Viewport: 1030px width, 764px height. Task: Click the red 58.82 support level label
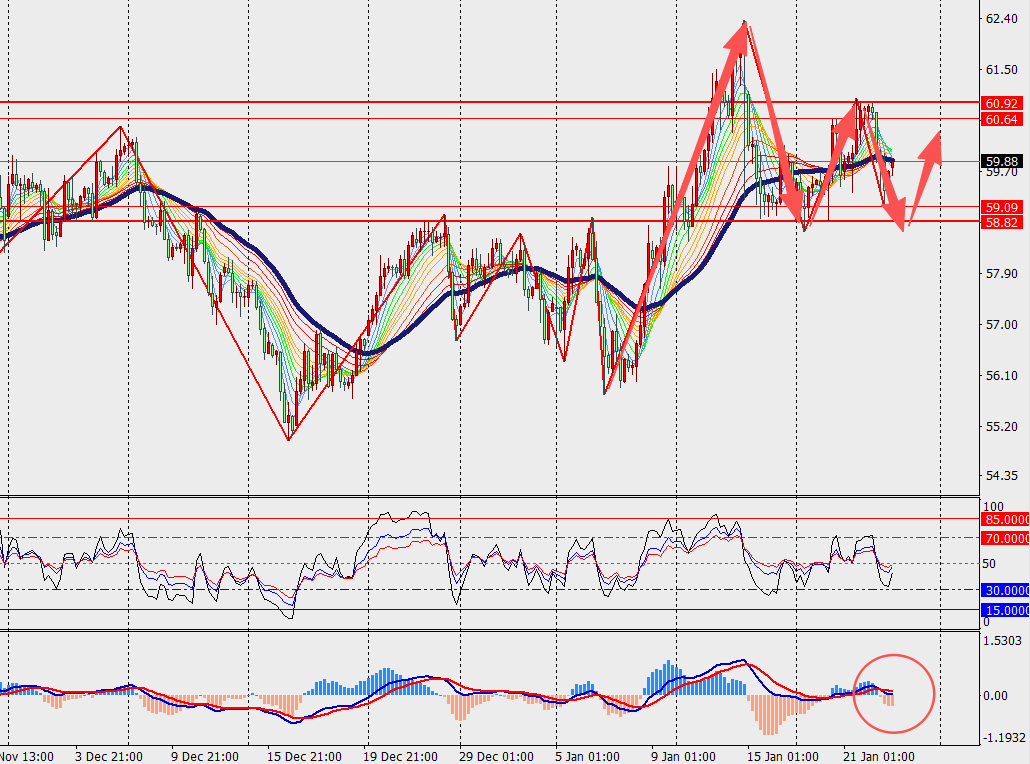[1003, 222]
